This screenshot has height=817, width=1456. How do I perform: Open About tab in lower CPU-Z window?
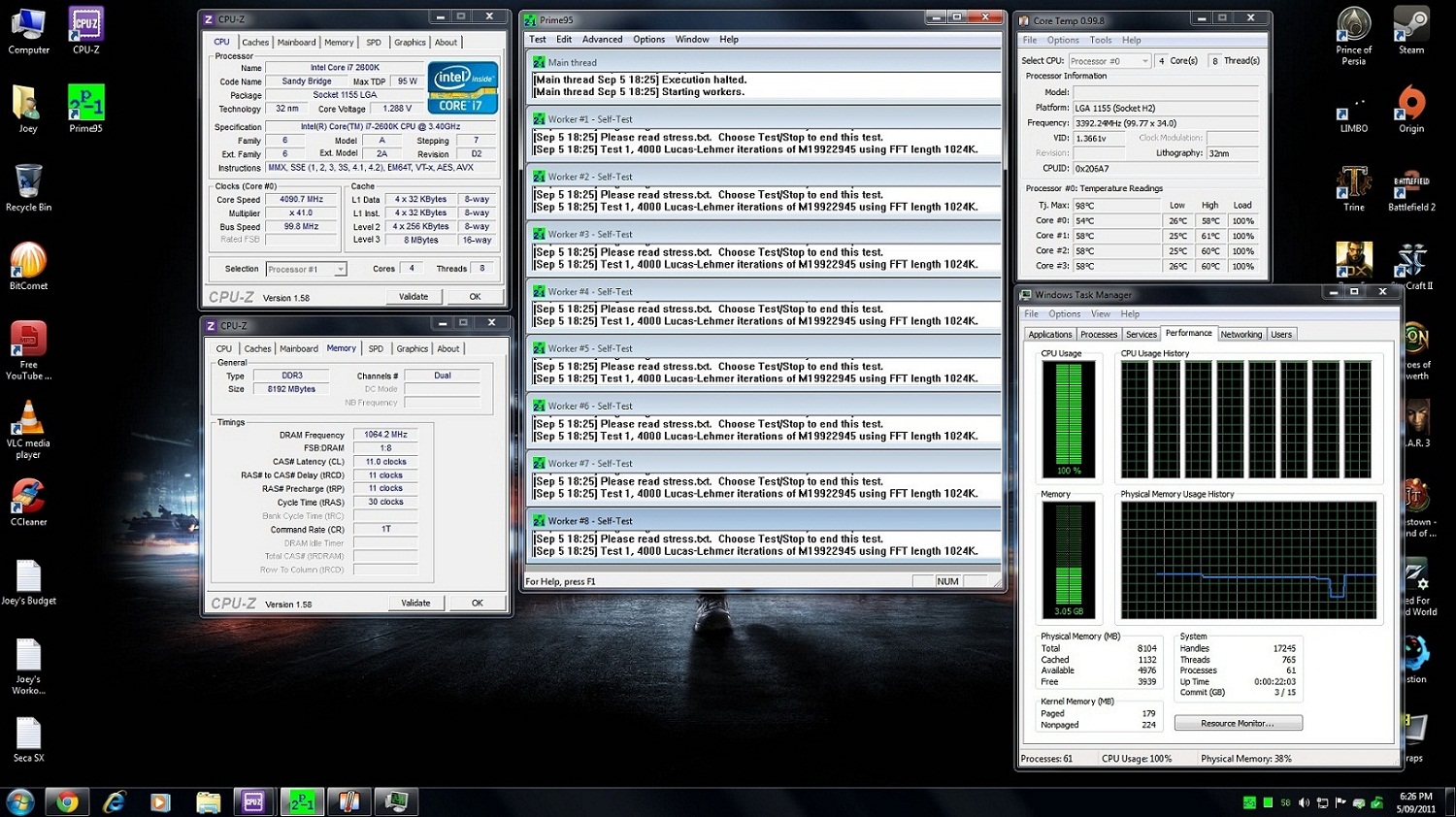(448, 348)
